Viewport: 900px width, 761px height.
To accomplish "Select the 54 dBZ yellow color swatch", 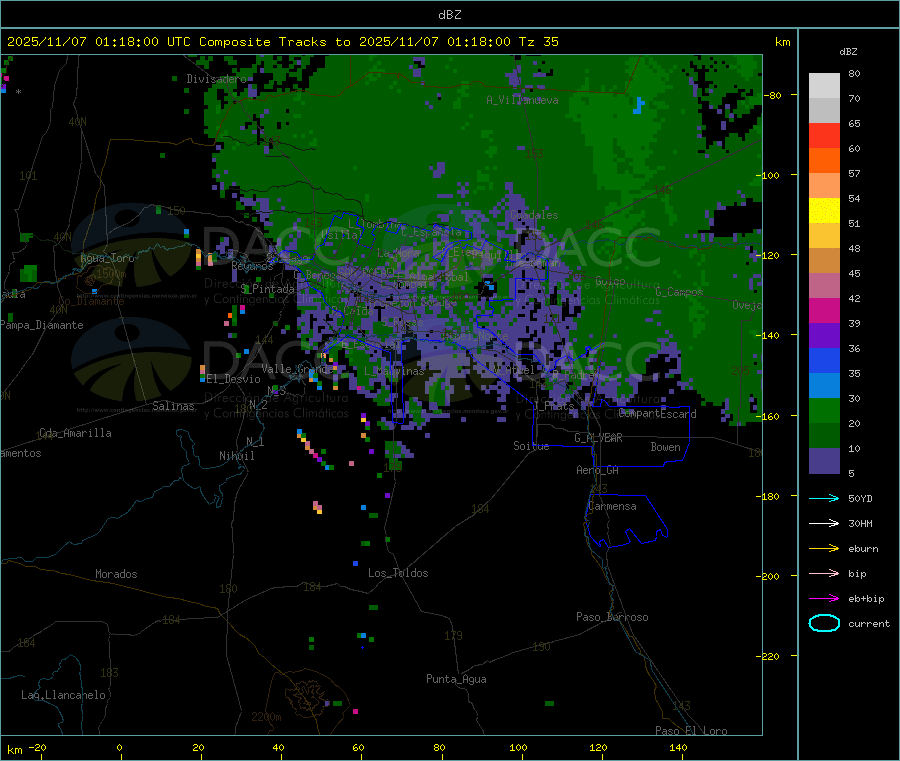I will (824, 211).
